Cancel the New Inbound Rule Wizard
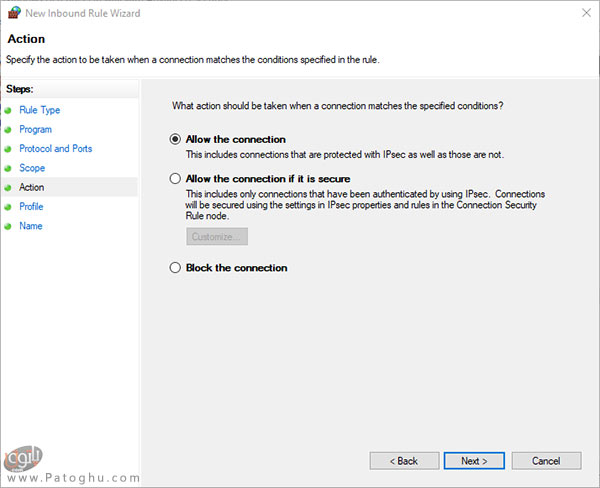600x488 pixels. pyautogui.click(x=546, y=461)
